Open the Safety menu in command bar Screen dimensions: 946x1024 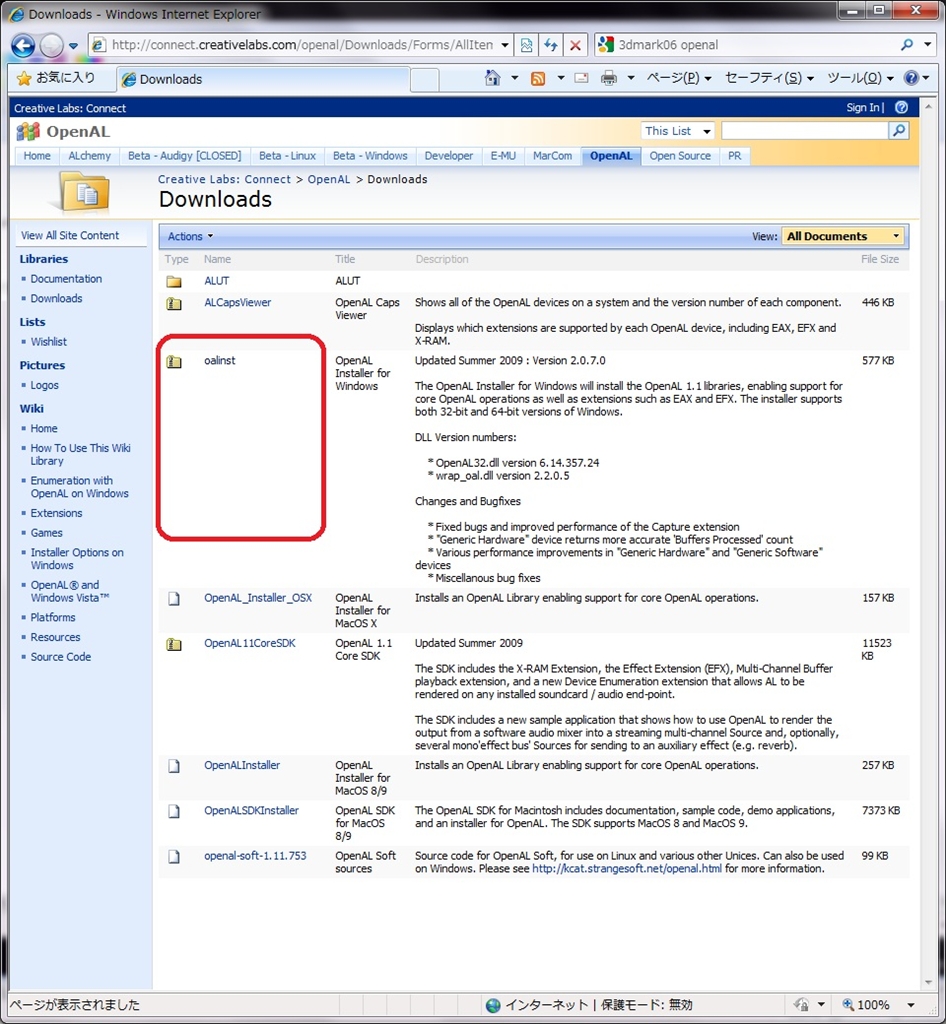pyautogui.click(x=767, y=78)
